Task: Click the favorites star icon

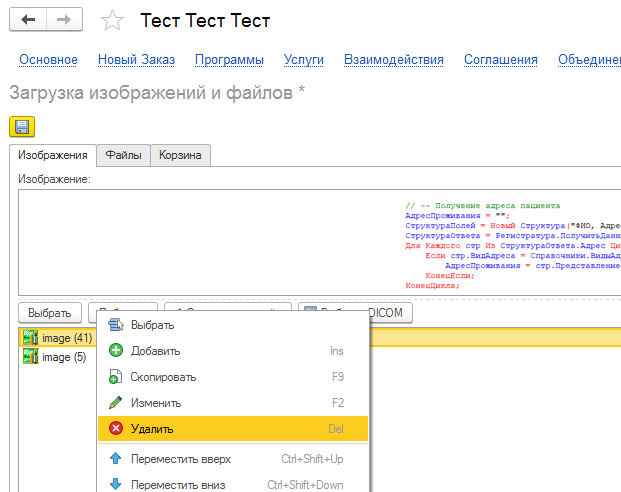Action: pos(113,21)
